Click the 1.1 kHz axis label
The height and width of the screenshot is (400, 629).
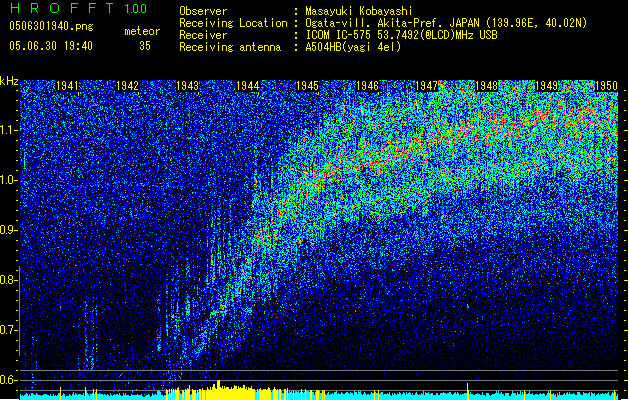[x=9, y=130]
